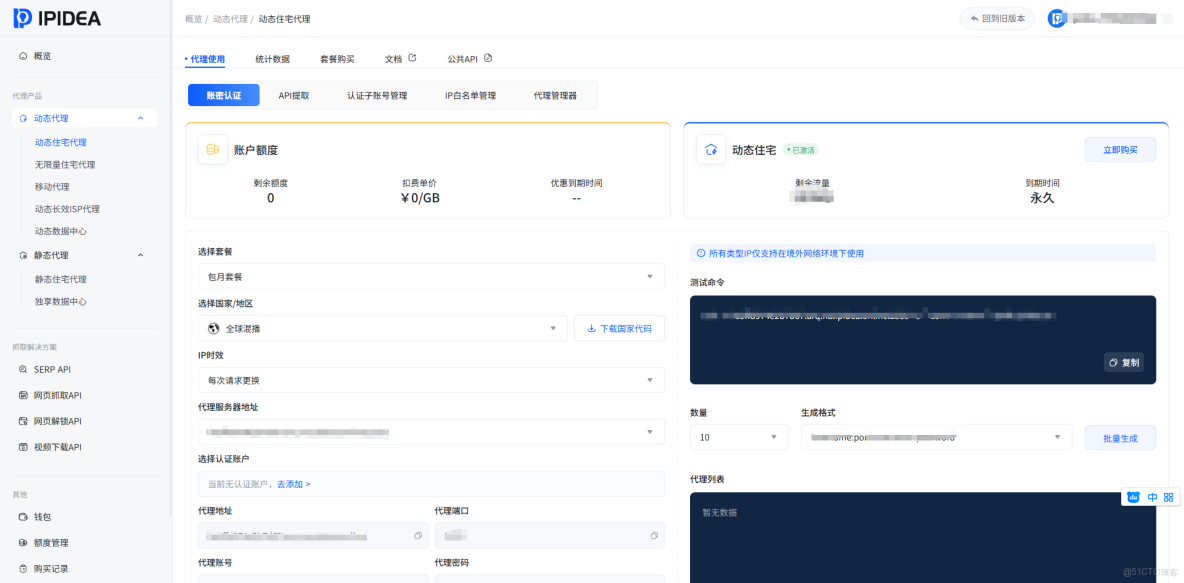
Task: Open the 购买记录 purchase history icon
Action: pos(24,568)
